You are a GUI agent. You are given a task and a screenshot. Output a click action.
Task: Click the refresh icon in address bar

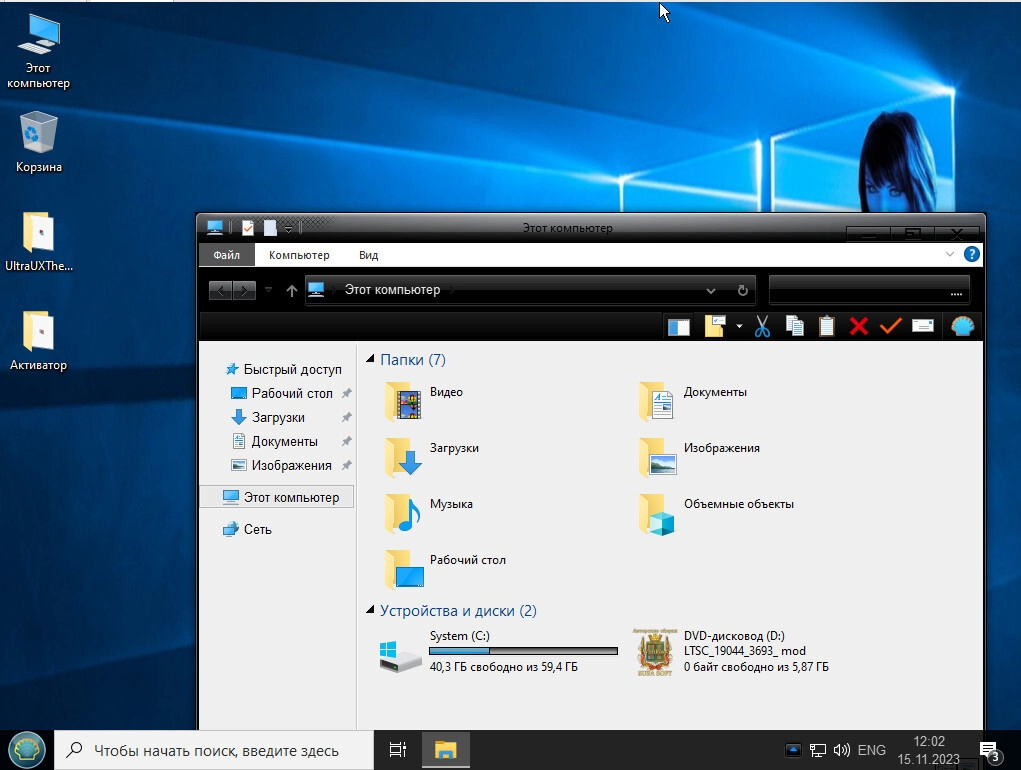point(742,290)
